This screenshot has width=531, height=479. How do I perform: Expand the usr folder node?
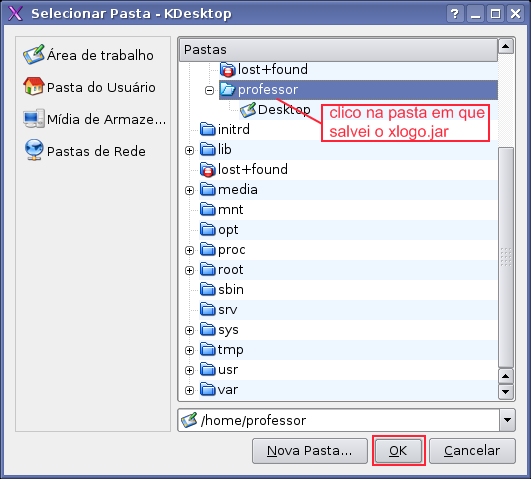click(190, 370)
